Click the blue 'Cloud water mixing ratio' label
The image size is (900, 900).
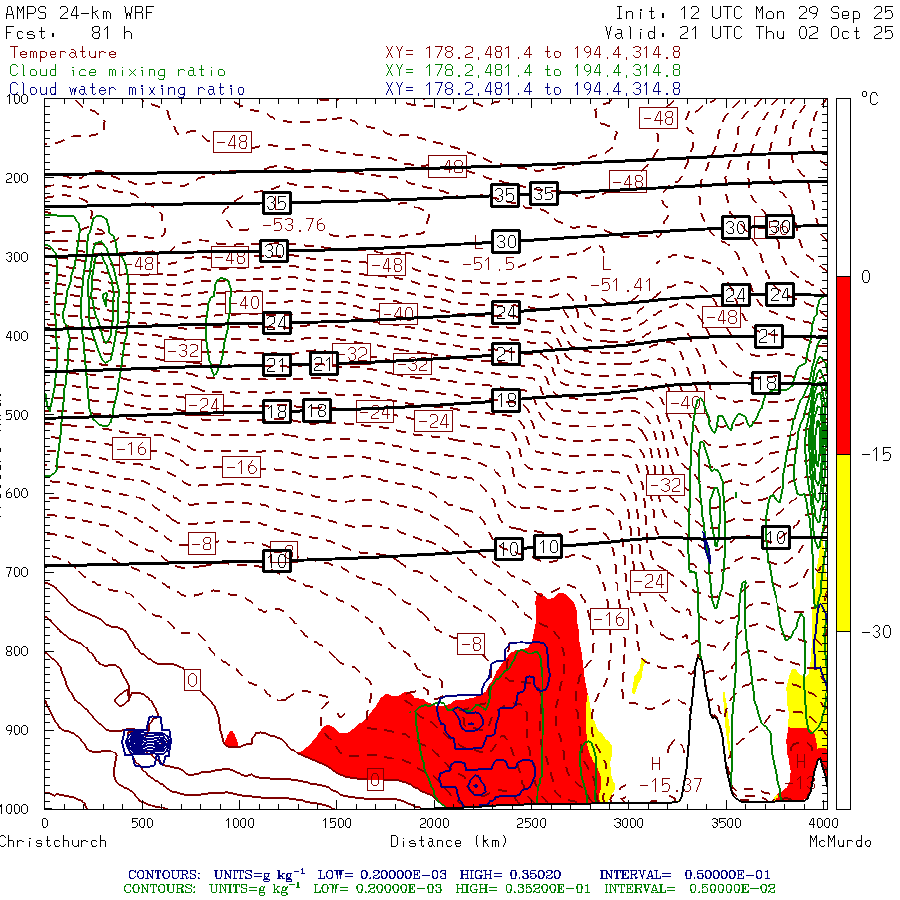(x=127, y=90)
